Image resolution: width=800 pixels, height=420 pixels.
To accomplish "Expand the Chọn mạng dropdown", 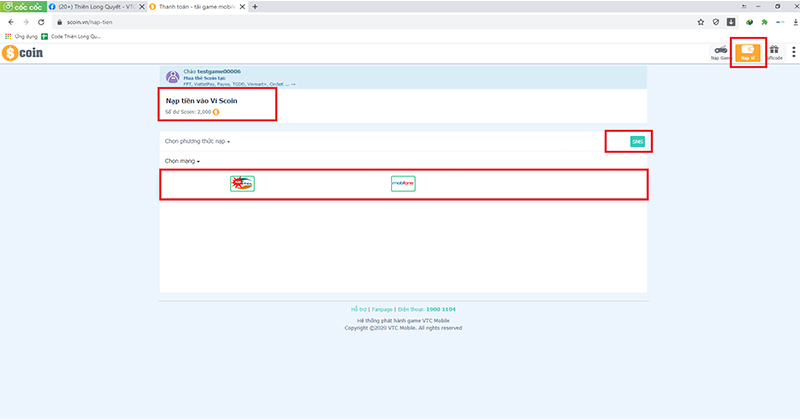I will pos(182,161).
